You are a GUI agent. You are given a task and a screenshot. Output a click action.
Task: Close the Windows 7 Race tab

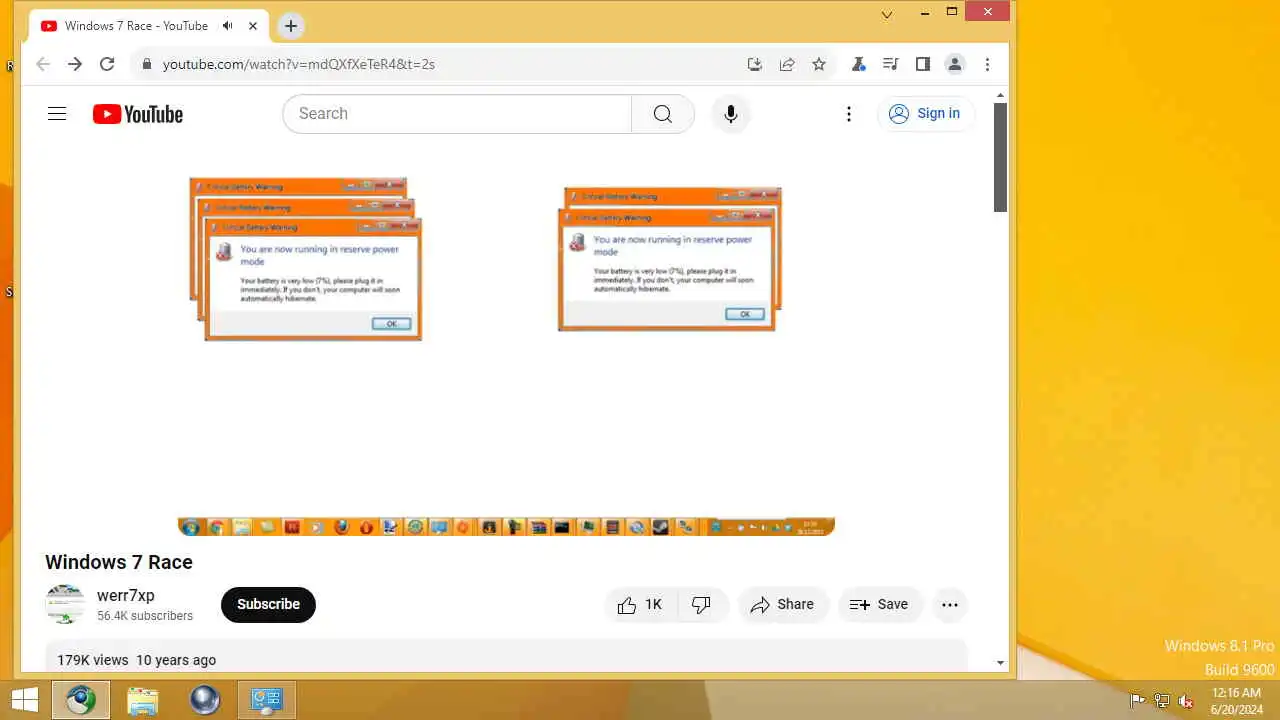[x=254, y=26]
